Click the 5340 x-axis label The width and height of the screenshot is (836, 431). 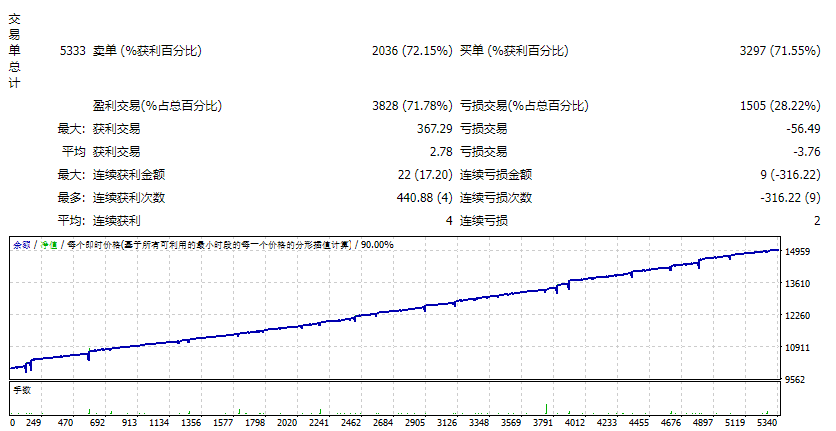pyautogui.click(x=766, y=422)
